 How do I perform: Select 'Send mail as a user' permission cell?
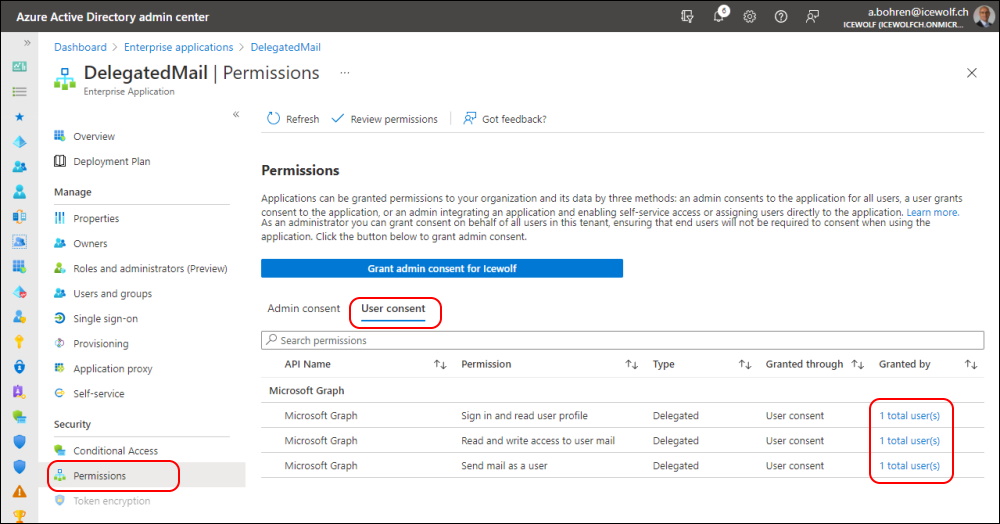[x=504, y=465]
